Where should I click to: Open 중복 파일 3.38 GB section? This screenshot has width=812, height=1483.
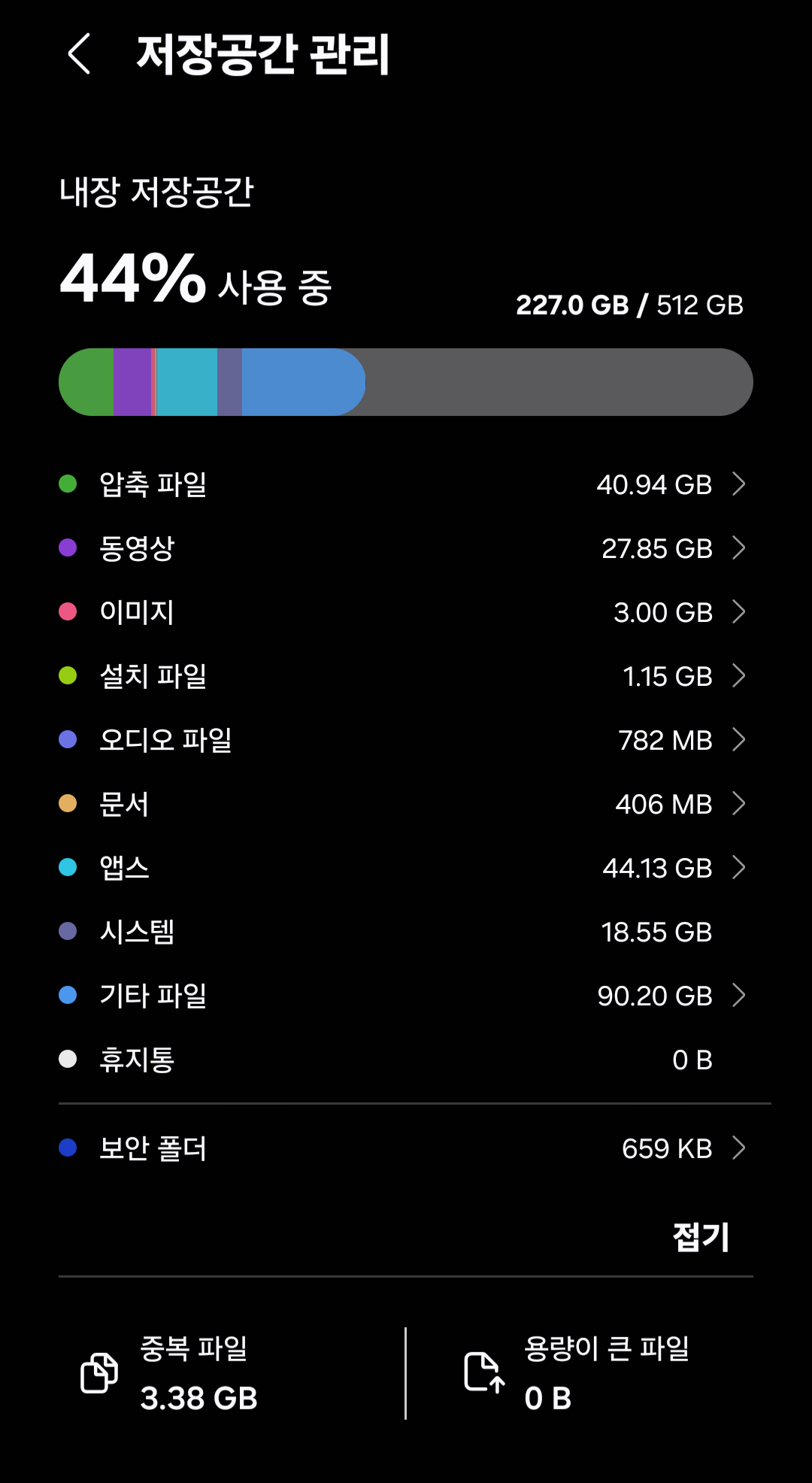coord(198,1373)
